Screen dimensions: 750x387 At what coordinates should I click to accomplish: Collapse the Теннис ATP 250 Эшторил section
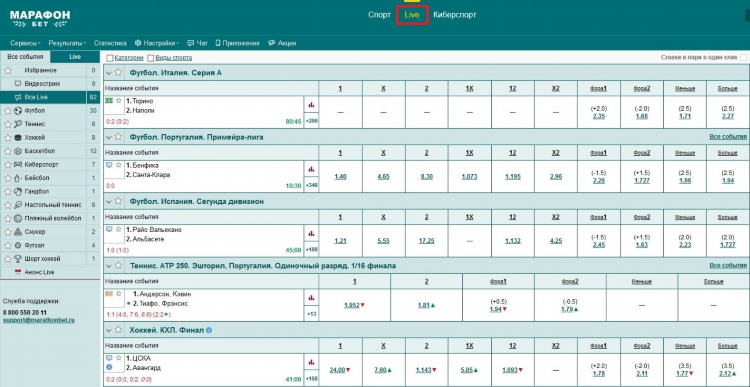click(x=109, y=265)
